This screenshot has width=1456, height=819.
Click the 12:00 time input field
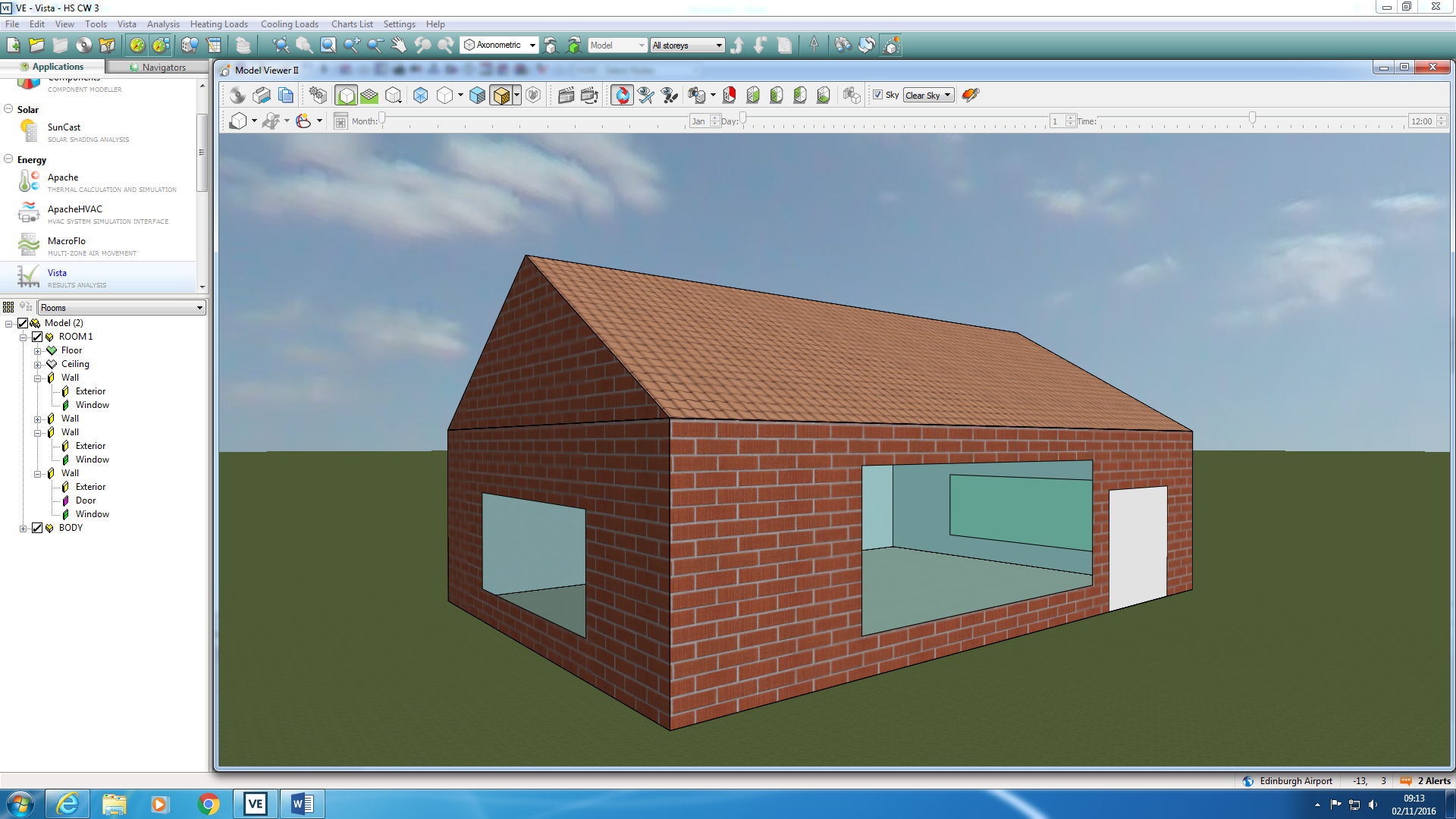point(1421,121)
